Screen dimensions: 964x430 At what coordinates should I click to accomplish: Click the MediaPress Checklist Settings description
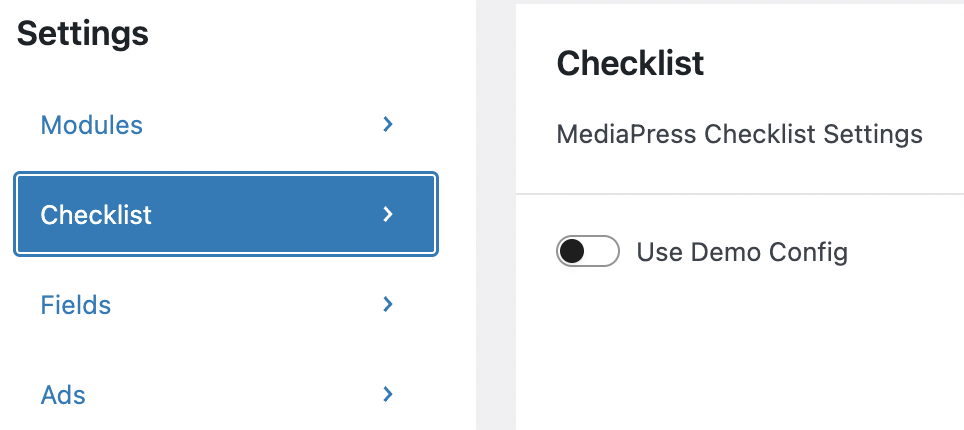(x=739, y=134)
